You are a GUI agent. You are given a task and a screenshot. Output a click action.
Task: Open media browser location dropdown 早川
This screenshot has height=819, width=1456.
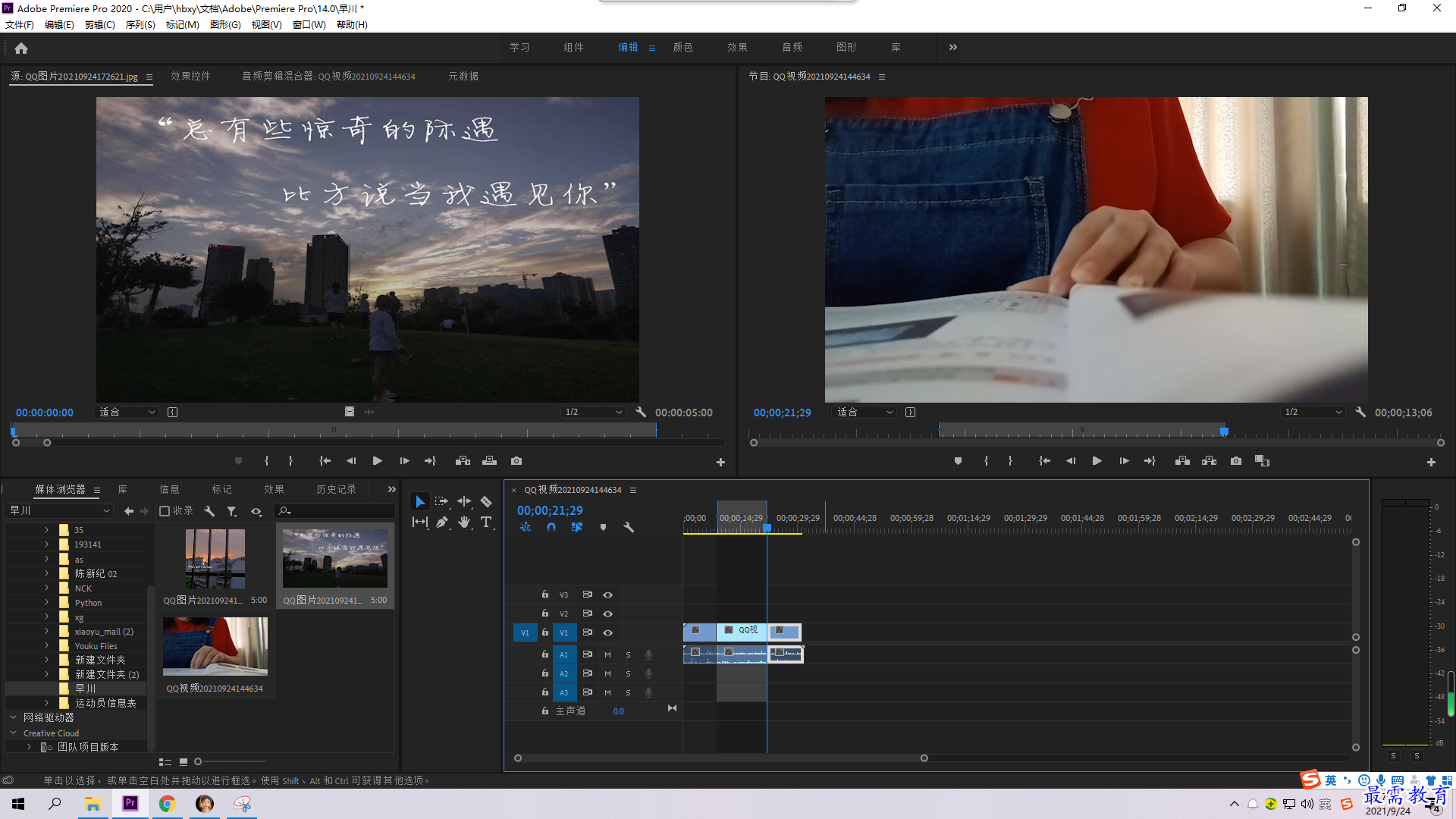59,511
